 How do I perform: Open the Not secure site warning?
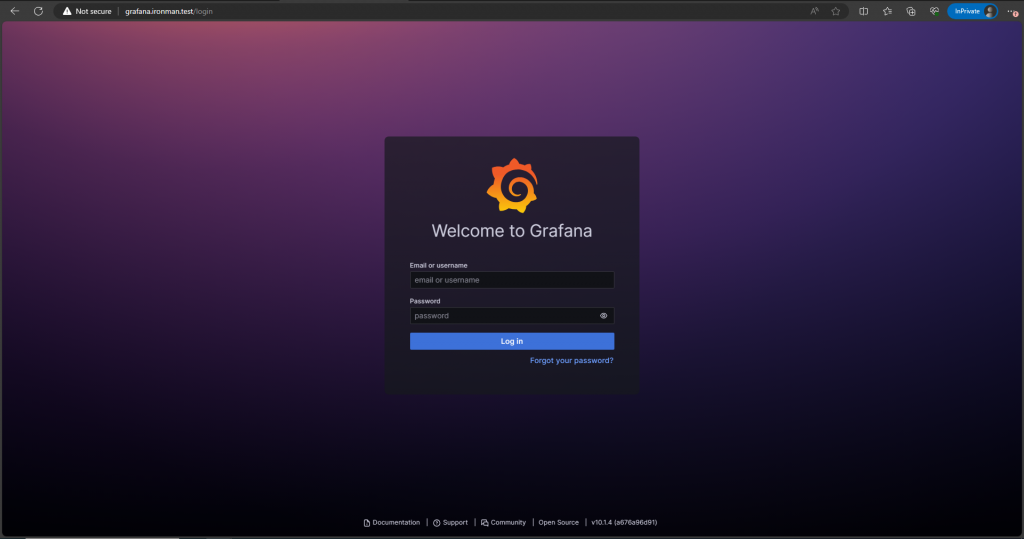(87, 11)
